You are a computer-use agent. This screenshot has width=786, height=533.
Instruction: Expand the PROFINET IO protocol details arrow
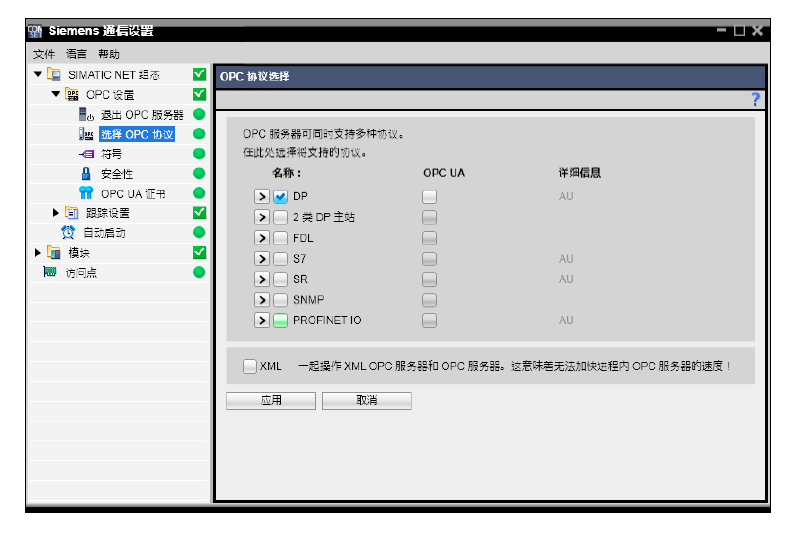coord(262,320)
